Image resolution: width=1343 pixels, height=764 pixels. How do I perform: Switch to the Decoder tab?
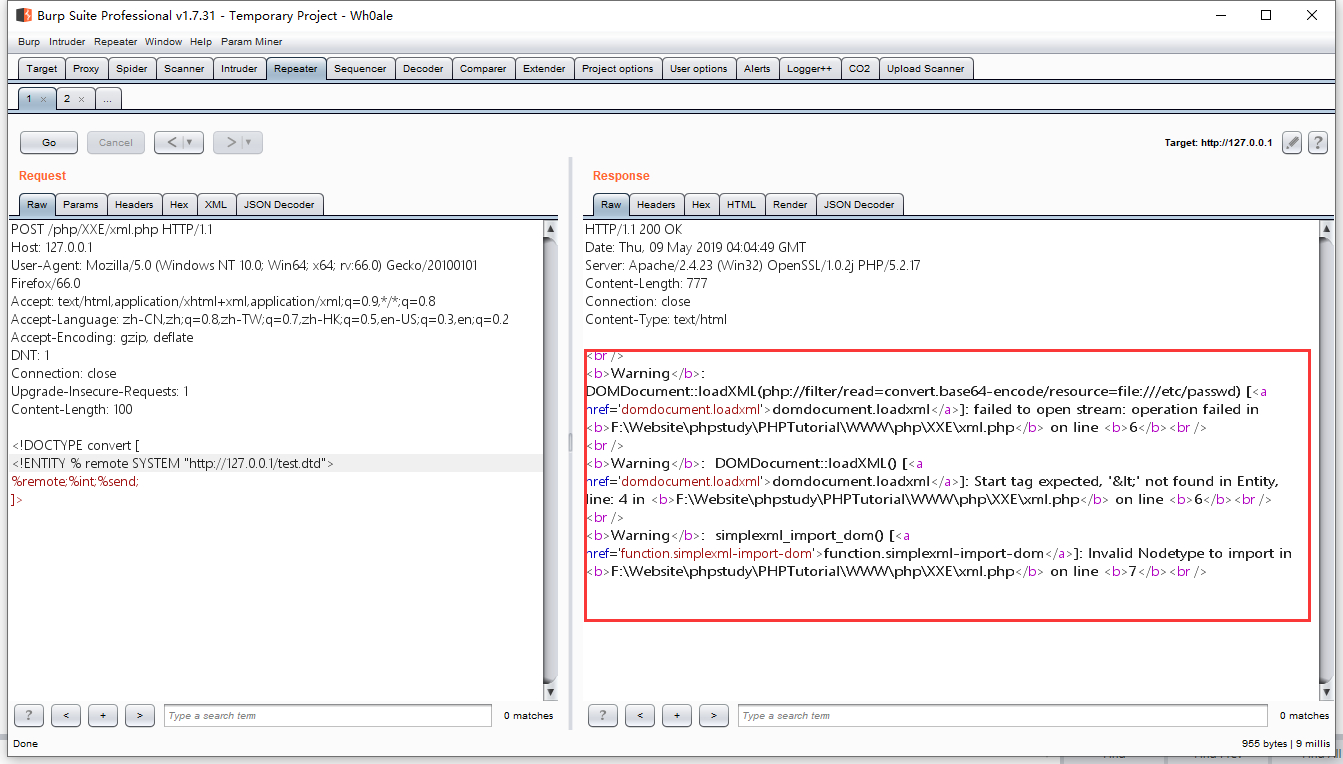pyautogui.click(x=423, y=68)
